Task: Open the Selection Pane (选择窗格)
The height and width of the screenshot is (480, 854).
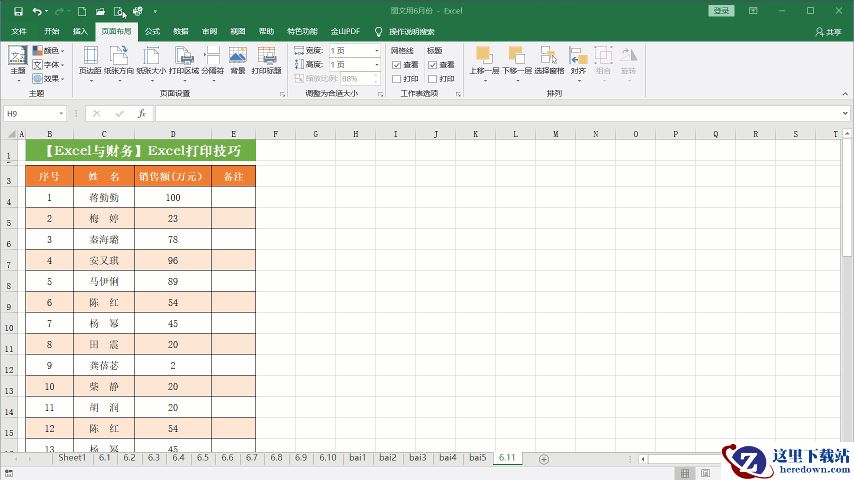Action: 549,60
